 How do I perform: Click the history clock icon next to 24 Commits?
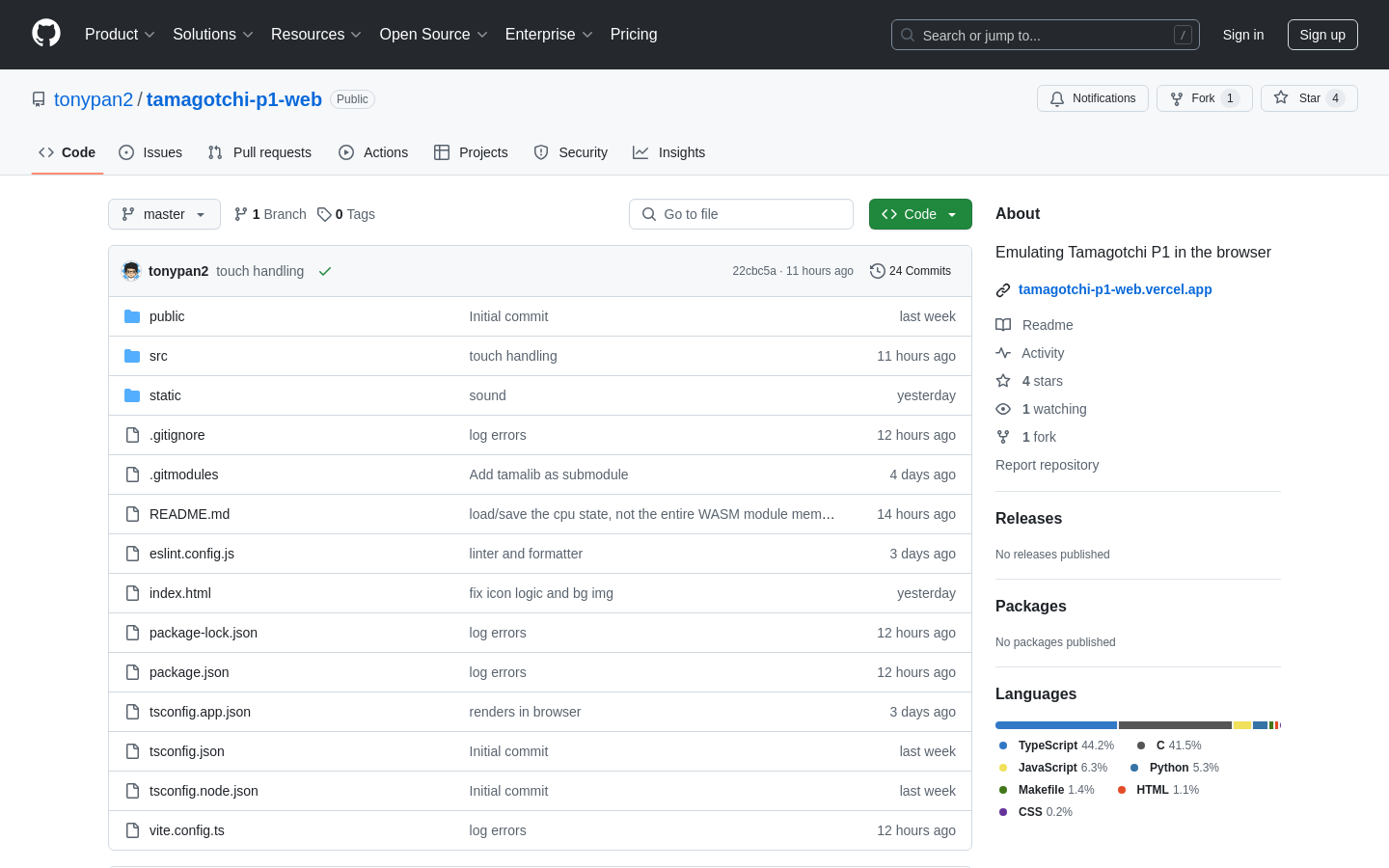(878, 271)
